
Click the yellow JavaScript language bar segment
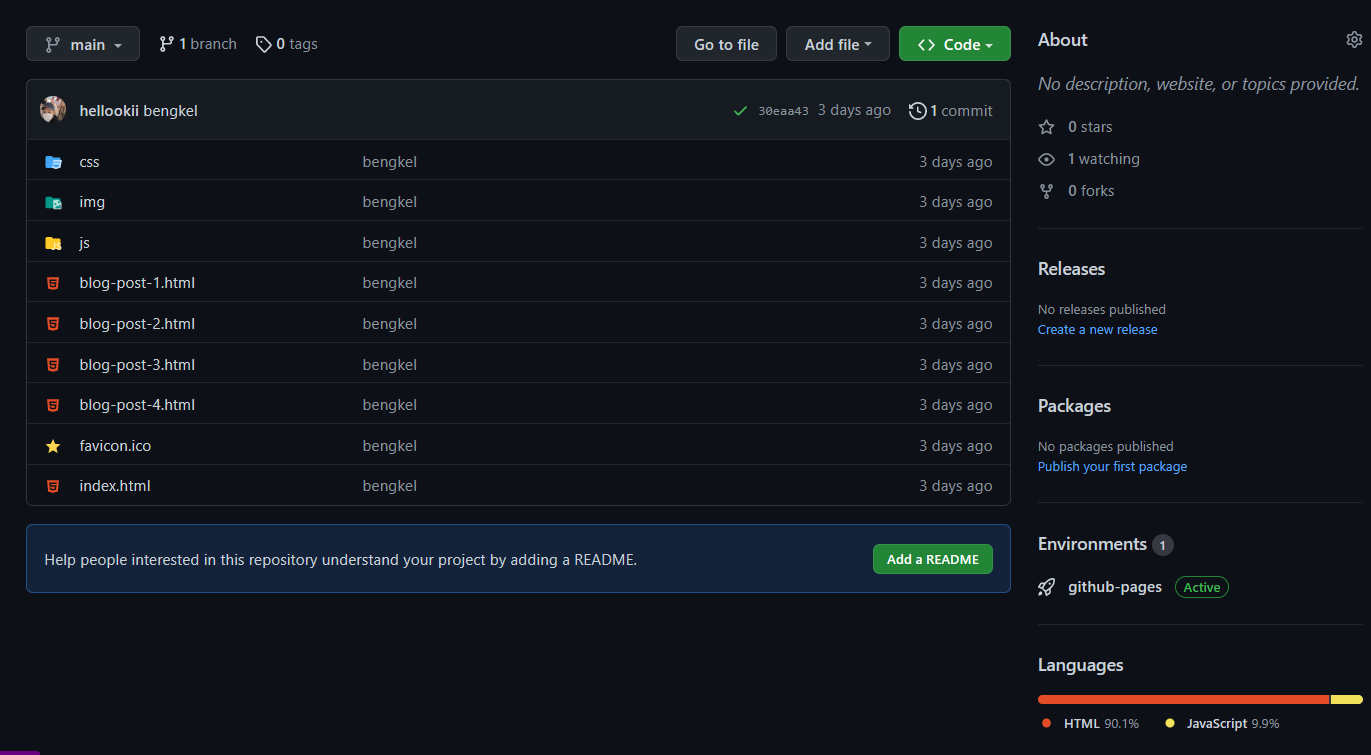pyautogui.click(x=1347, y=700)
